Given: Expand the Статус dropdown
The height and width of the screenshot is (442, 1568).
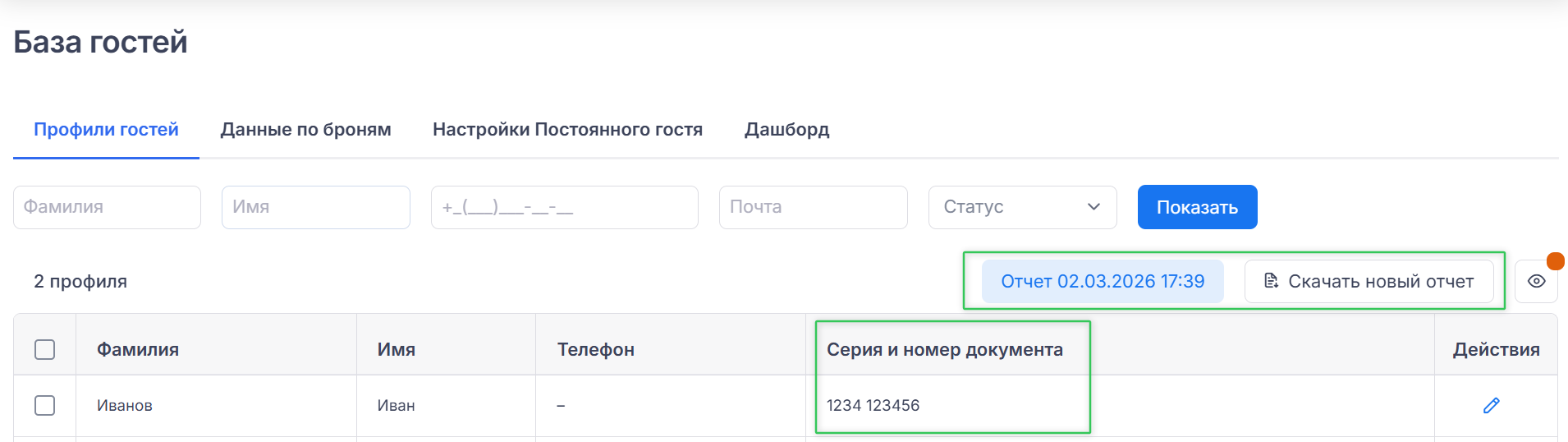Looking at the screenshot, I should pos(1022,207).
